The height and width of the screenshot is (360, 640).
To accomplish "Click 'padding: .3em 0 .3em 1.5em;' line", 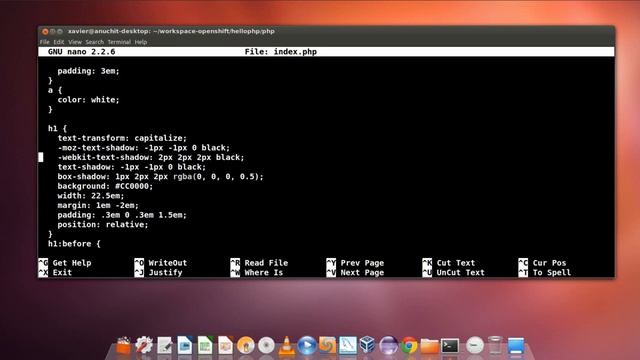I will (122, 215).
